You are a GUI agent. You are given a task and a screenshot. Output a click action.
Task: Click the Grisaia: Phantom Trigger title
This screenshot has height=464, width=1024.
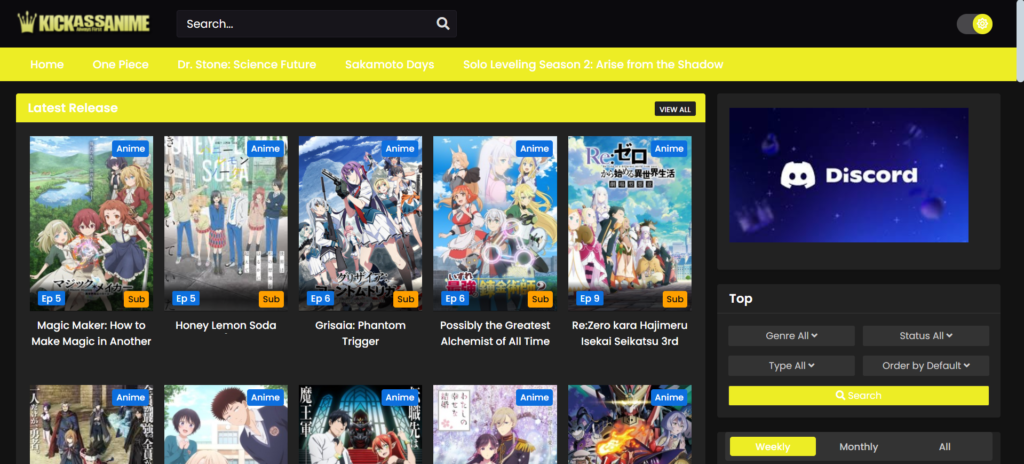click(360, 333)
